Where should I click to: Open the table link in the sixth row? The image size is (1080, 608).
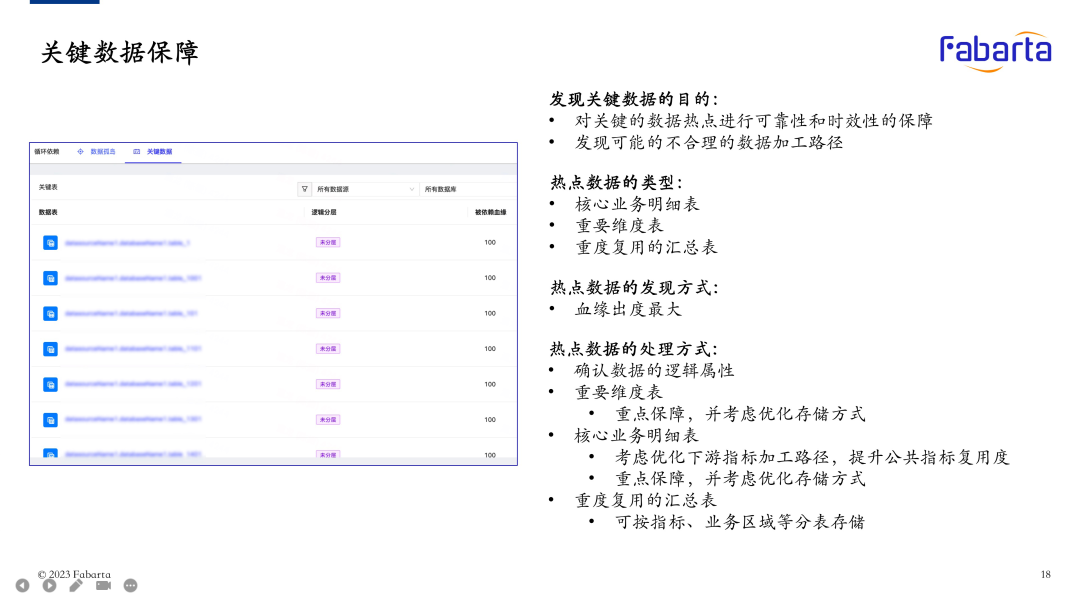tap(133, 419)
